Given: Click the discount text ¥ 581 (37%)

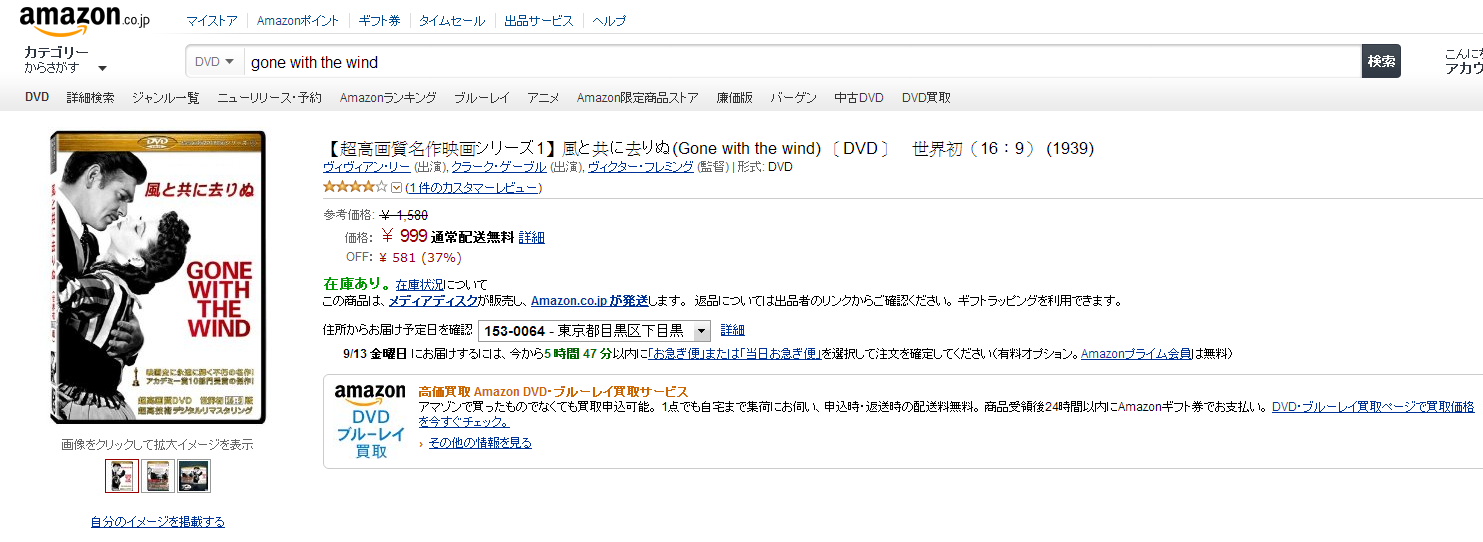Looking at the screenshot, I should 420,257.
